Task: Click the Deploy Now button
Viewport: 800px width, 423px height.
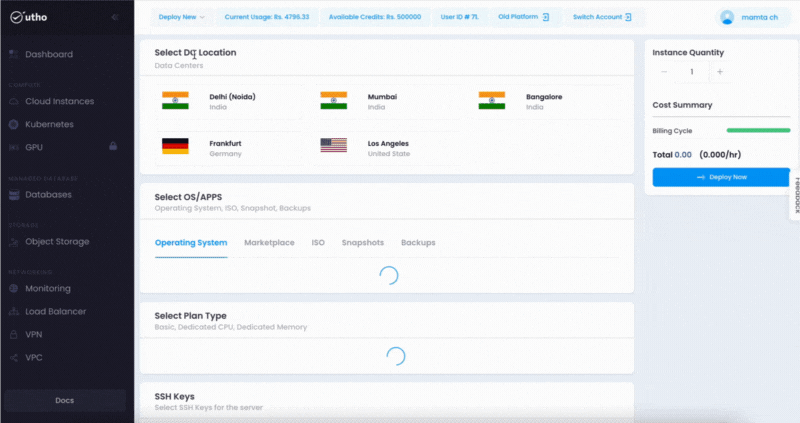Action: (721, 177)
